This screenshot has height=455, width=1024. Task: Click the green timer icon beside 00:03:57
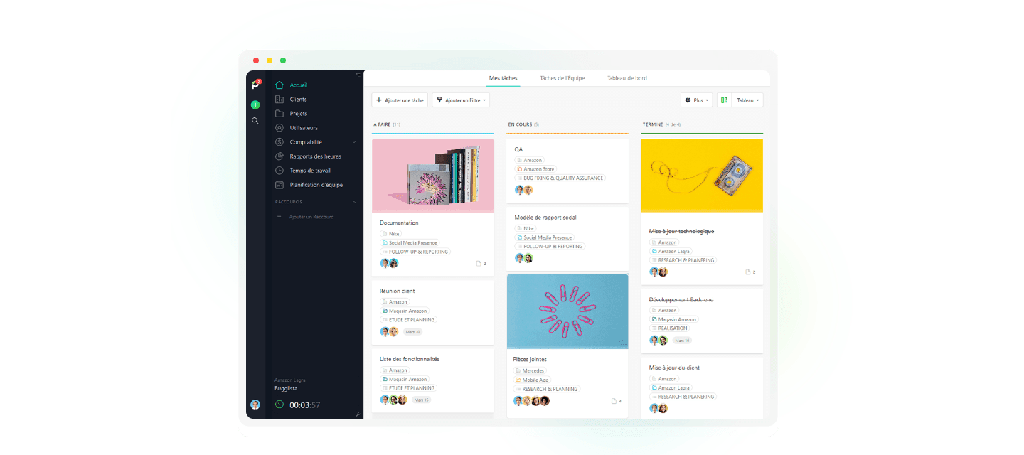[x=280, y=405]
